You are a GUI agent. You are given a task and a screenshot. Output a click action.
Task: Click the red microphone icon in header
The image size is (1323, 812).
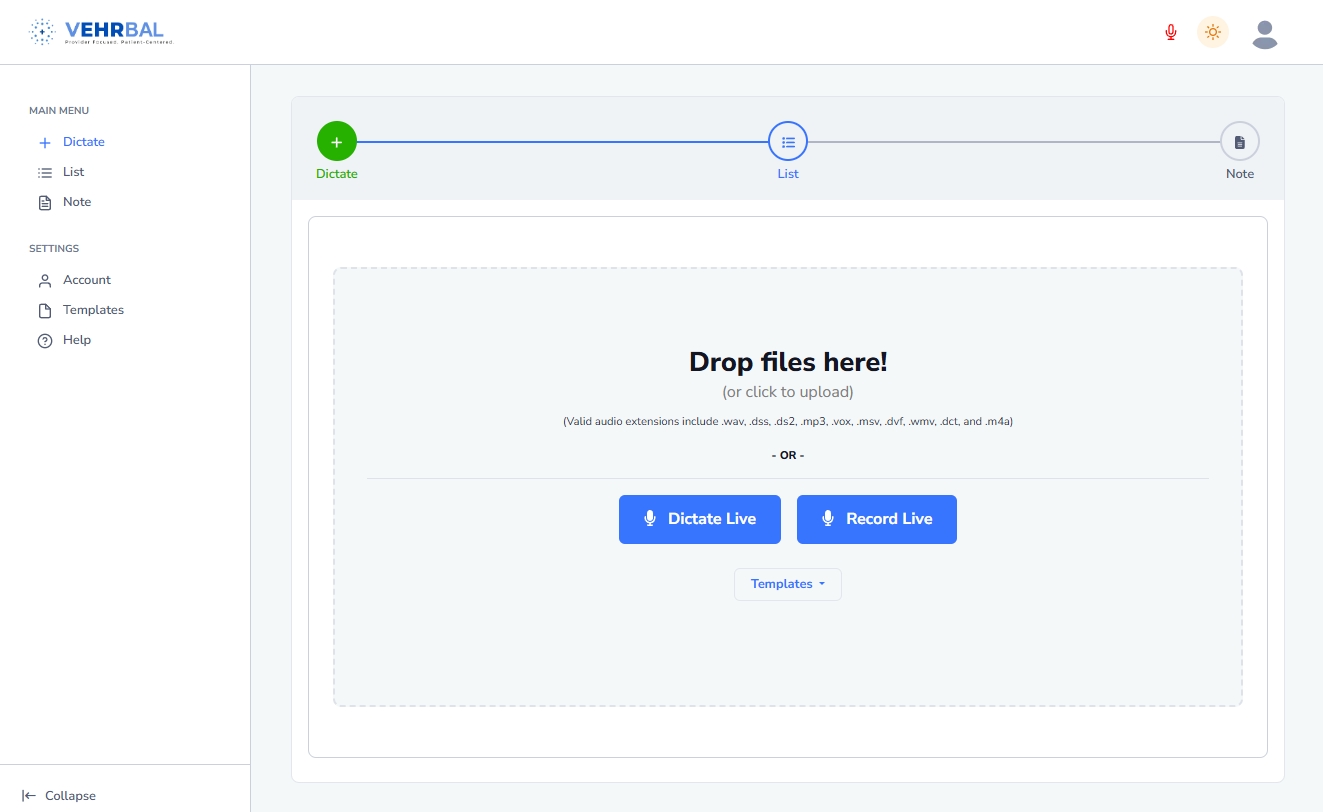pyautogui.click(x=1171, y=32)
